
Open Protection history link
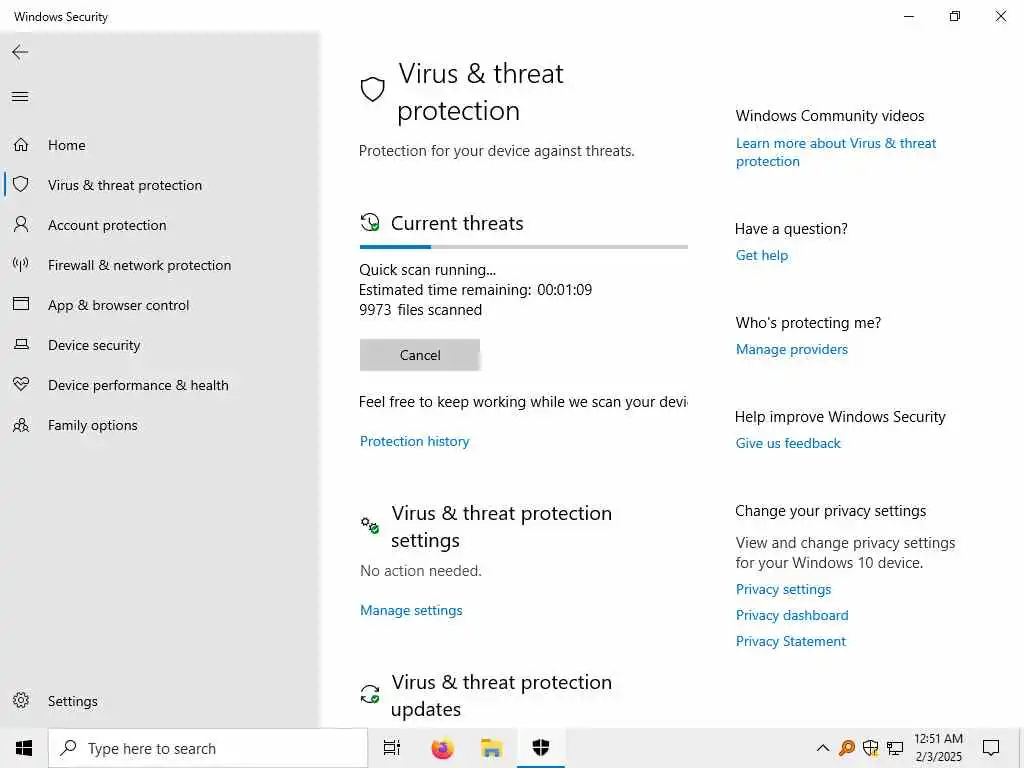(x=414, y=441)
